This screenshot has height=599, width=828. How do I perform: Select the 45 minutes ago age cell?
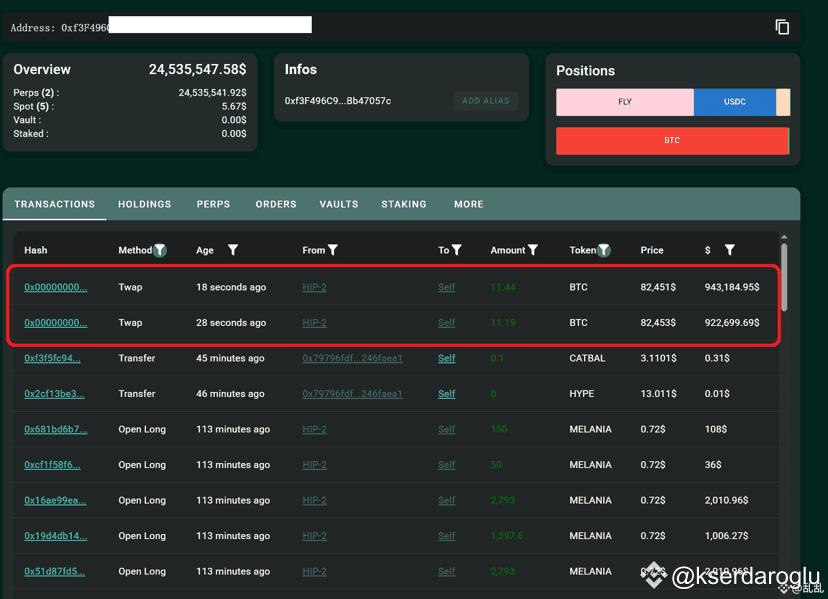[230, 358]
